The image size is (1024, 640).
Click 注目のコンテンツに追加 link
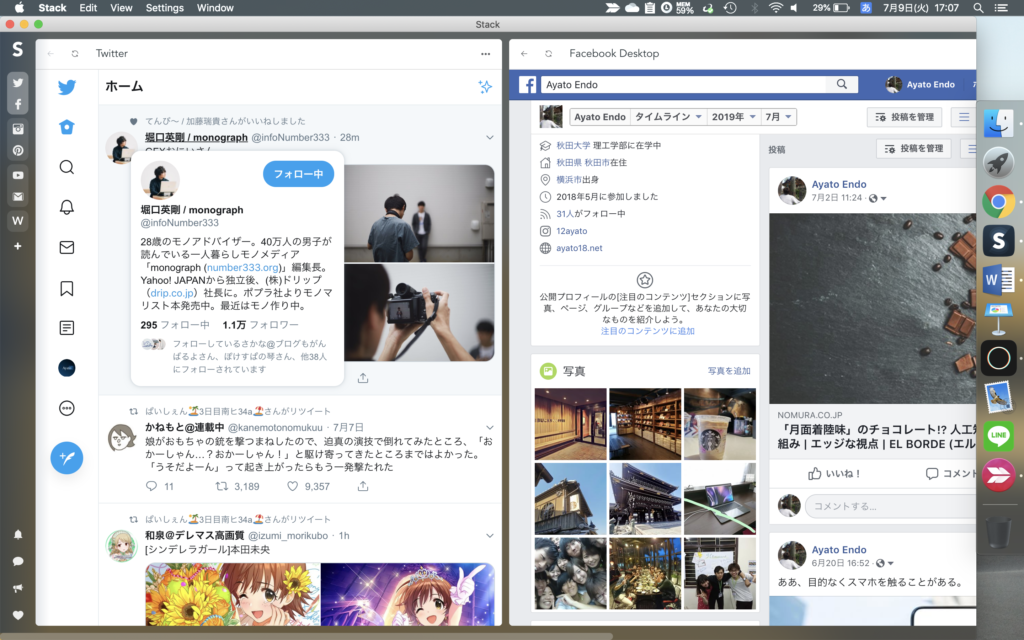647,331
